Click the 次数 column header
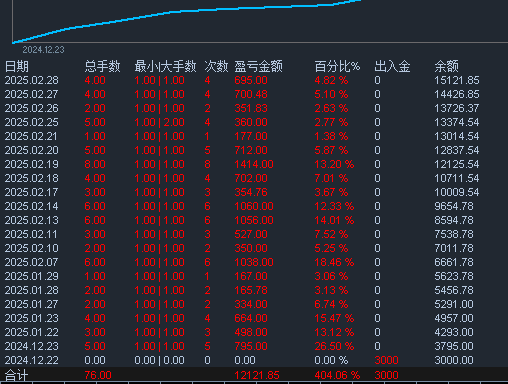 pyautogui.click(x=216, y=66)
